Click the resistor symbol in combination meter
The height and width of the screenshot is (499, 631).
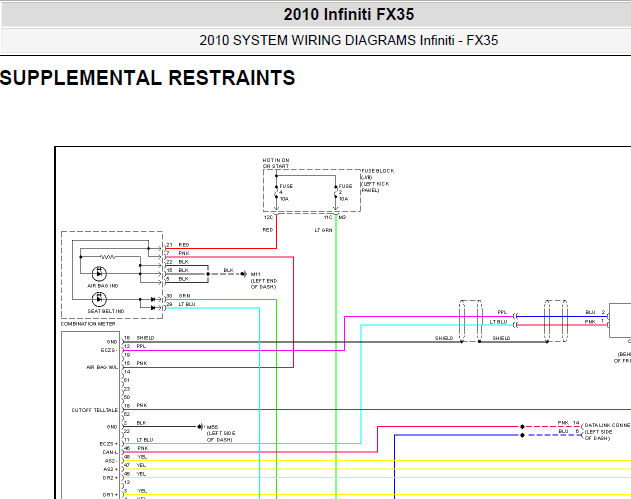coord(108,257)
